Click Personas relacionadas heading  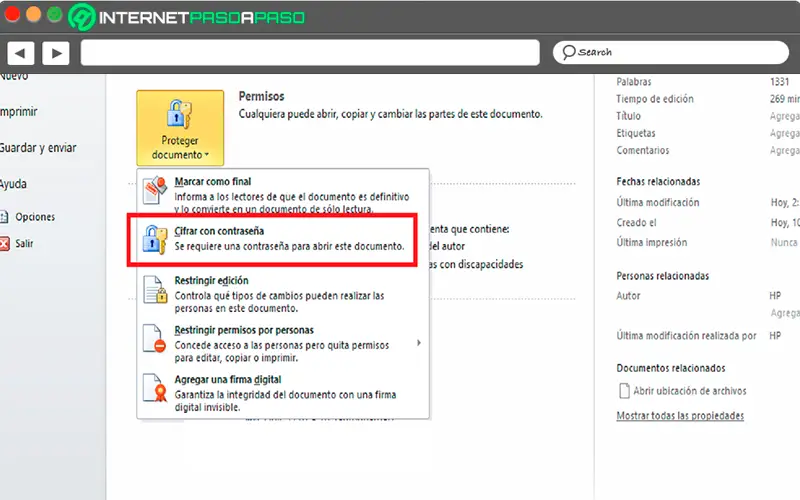tap(663, 276)
